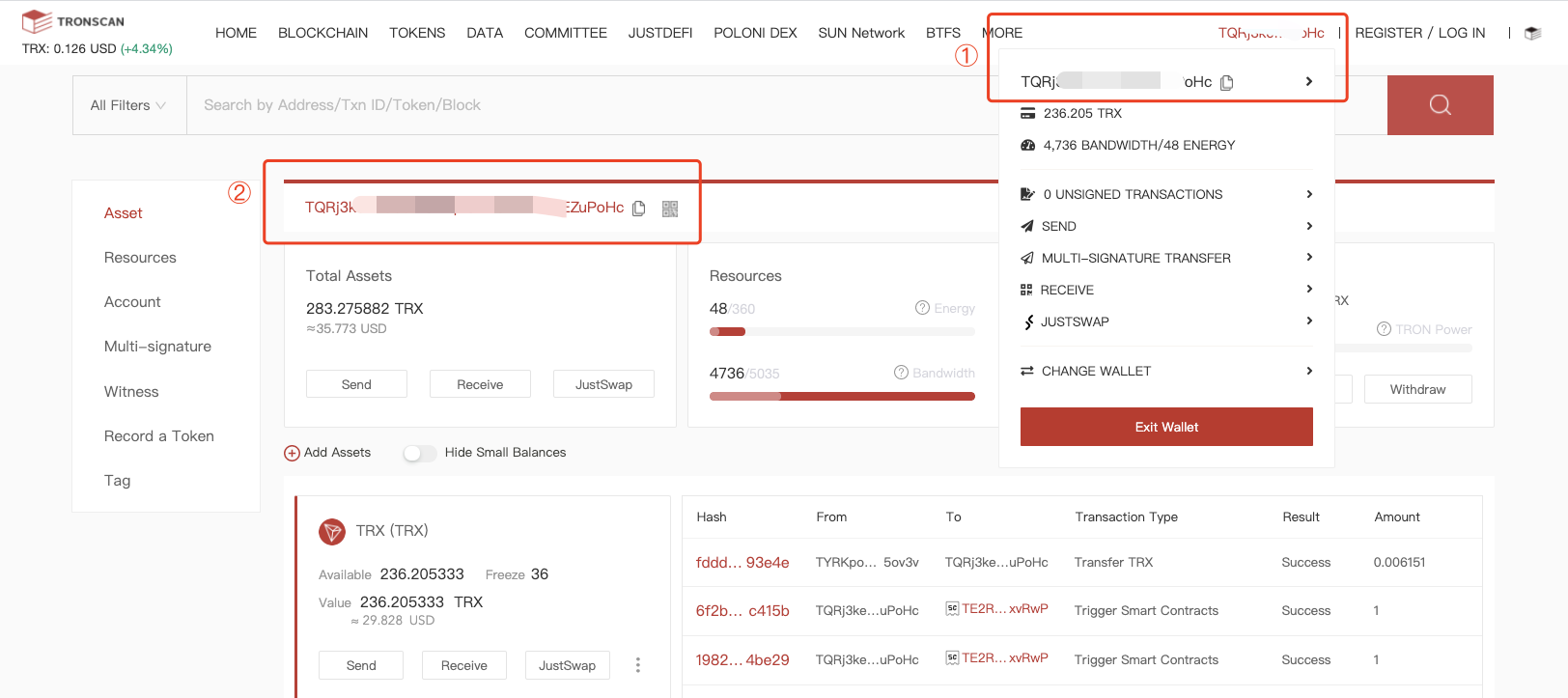Image resolution: width=1568 pixels, height=698 pixels.
Task: Open the BTFS menu
Action: pos(943,33)
